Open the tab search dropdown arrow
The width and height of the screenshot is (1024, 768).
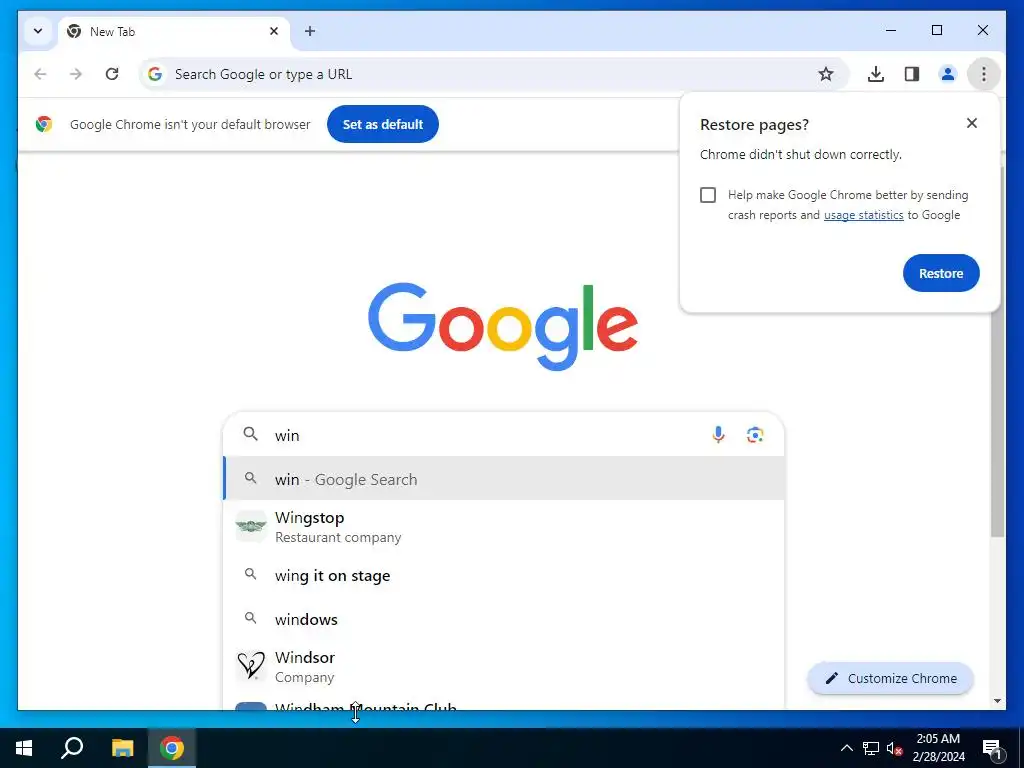[x=38, y=31]
